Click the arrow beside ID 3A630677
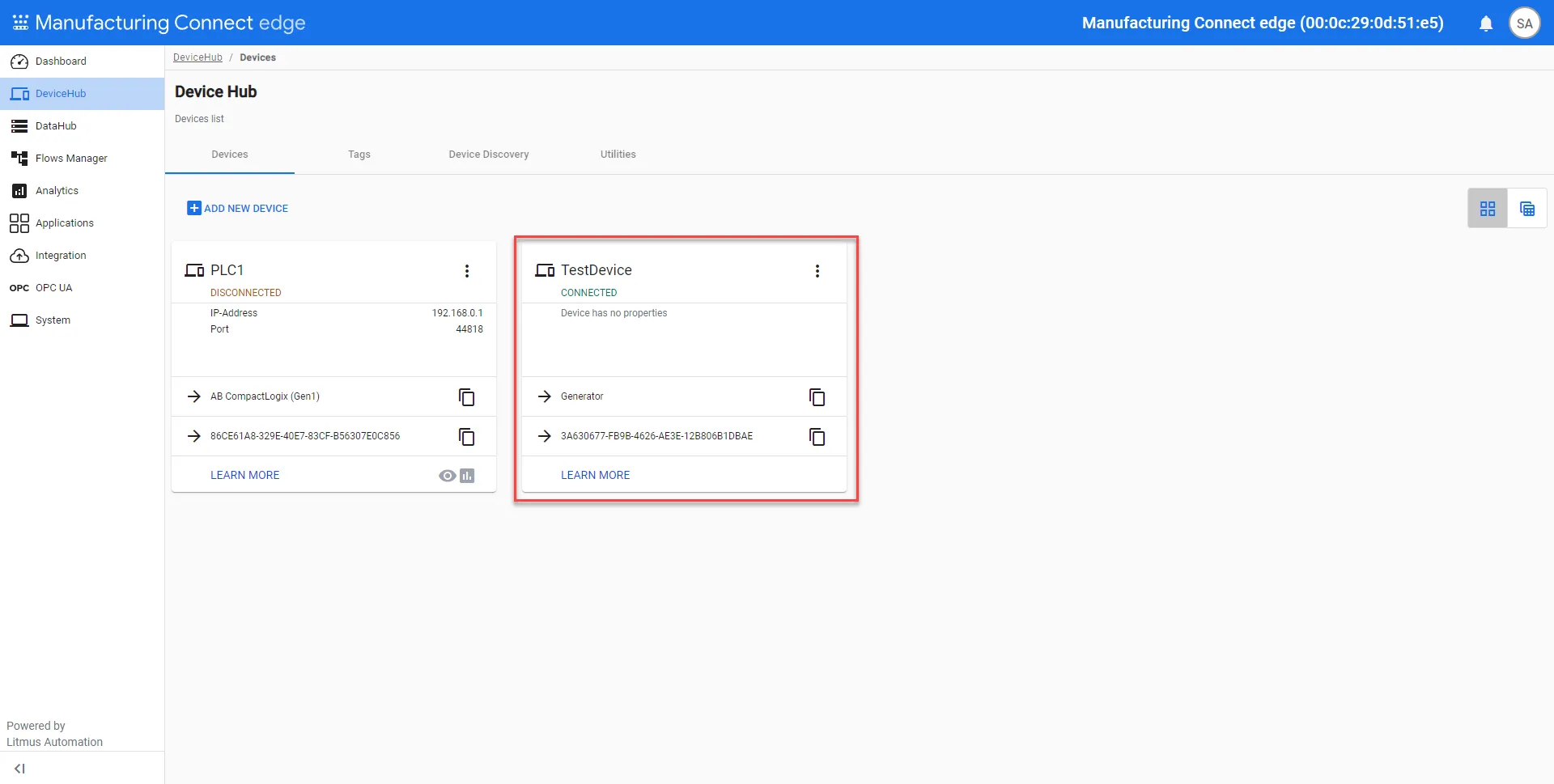Screen dimensions: 1554x784 tap(545, 436)
